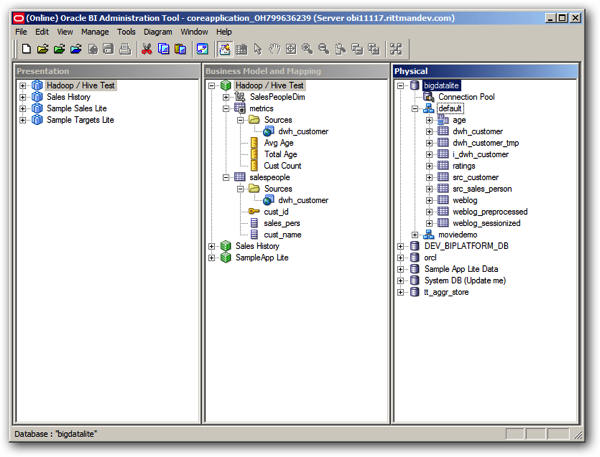The image size is (600, 457).
Task: Select the Connection Pool item
Action: point(466,97)
